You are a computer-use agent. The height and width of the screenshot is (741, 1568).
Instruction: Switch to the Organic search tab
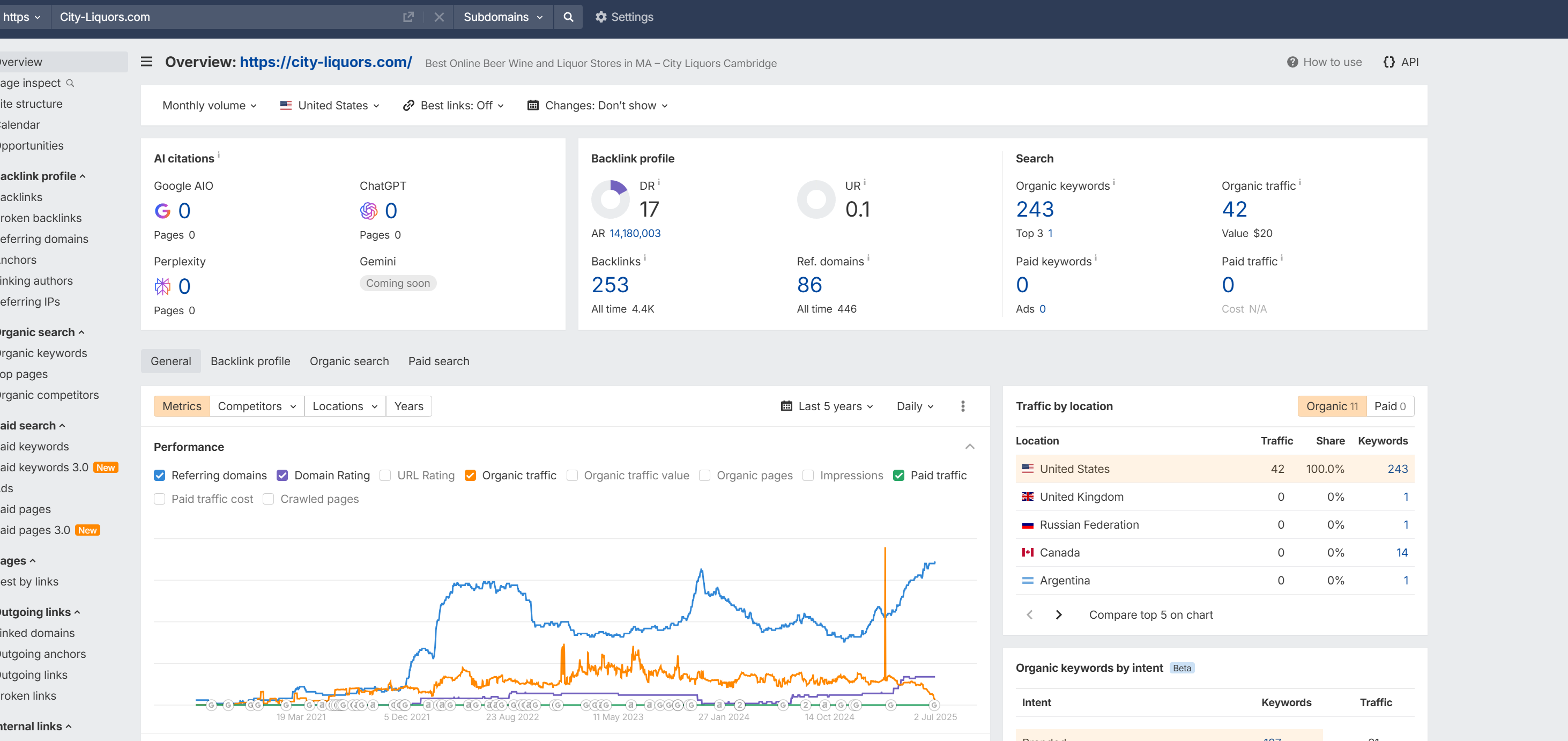[x=350, y=361]
